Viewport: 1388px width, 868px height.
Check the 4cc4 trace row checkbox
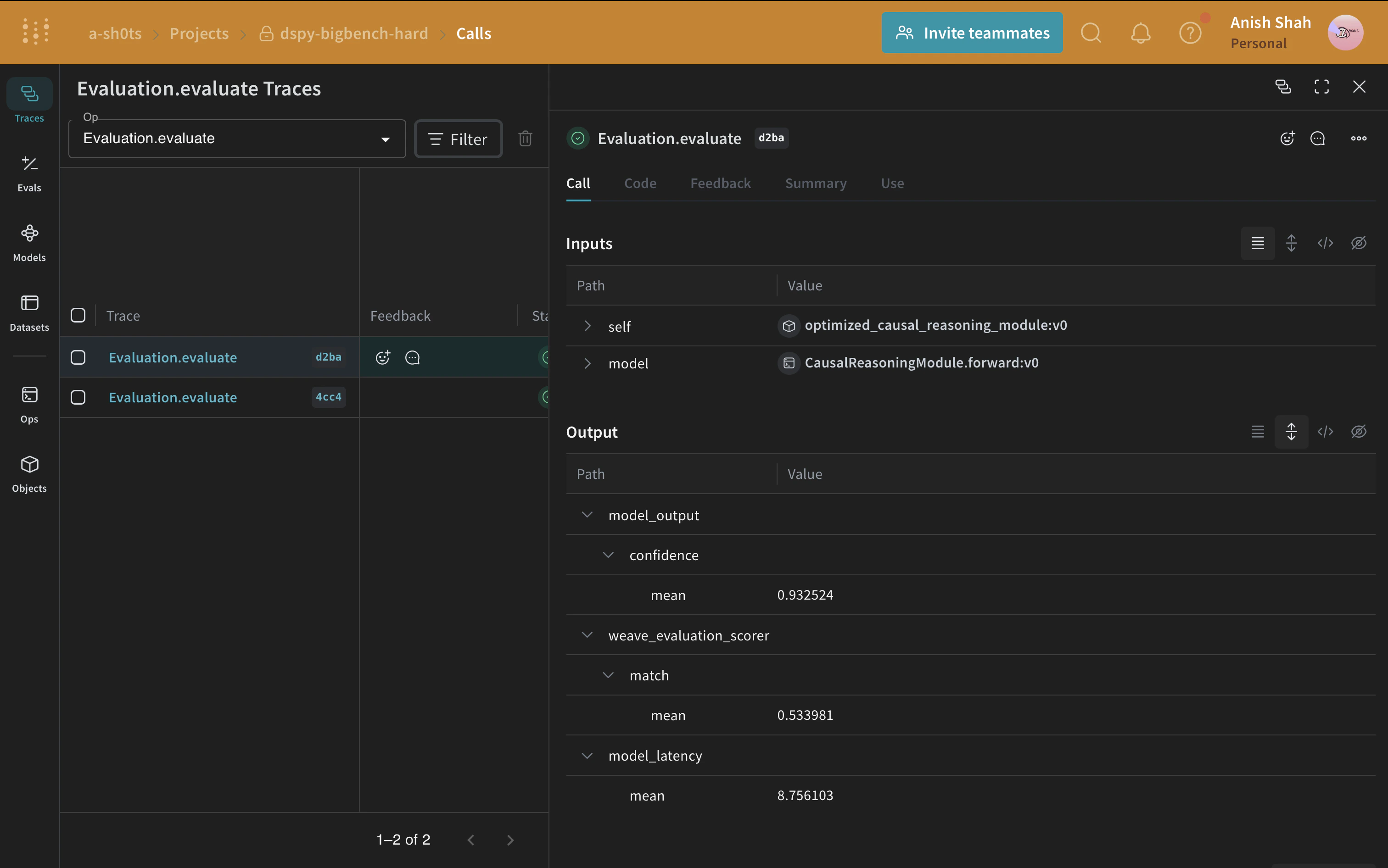point(78,397)
